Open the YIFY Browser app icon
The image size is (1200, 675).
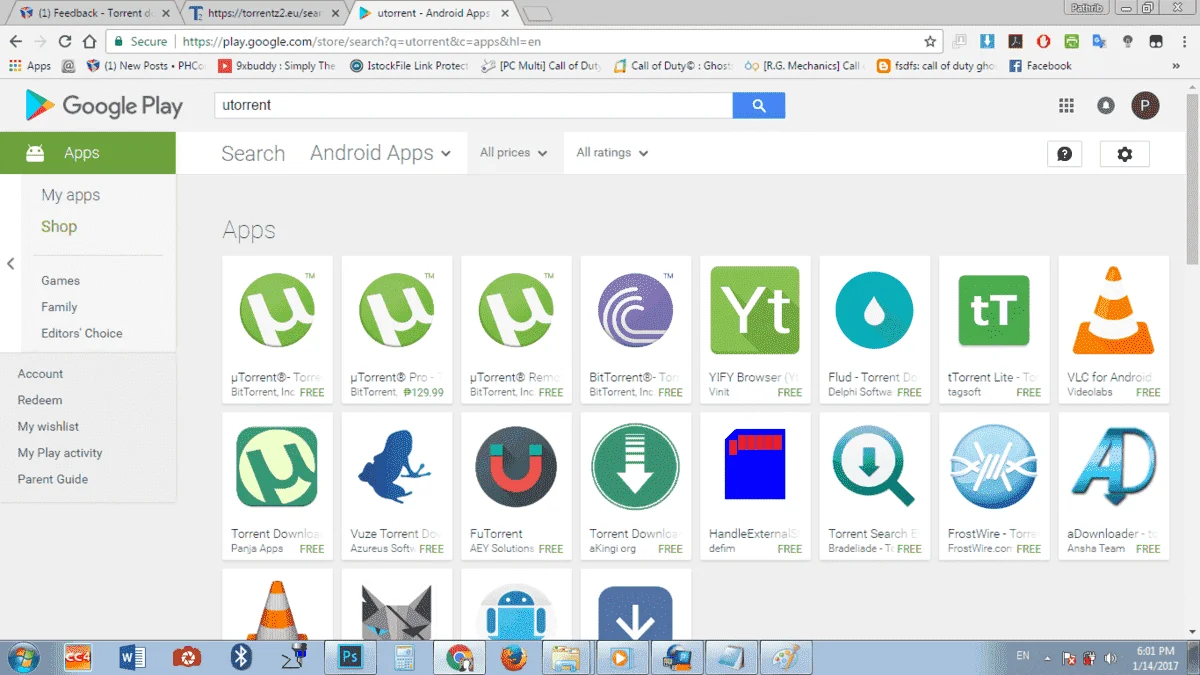pyautogui.click(x=754, y=309)
